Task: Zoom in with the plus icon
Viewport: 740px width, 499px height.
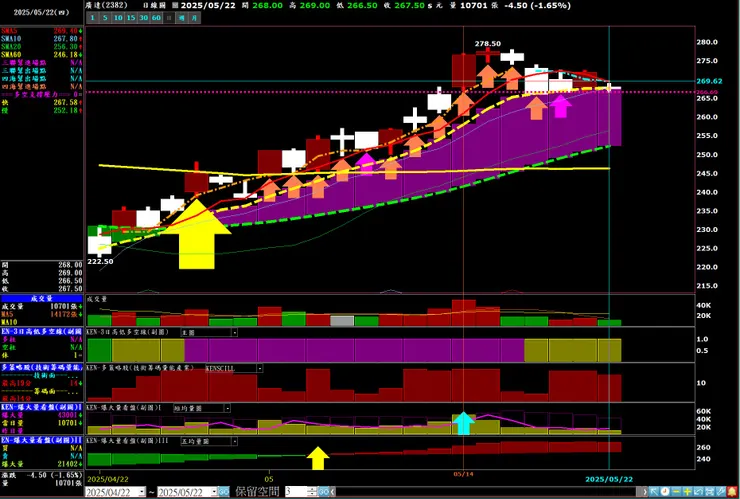Action: 687,491
